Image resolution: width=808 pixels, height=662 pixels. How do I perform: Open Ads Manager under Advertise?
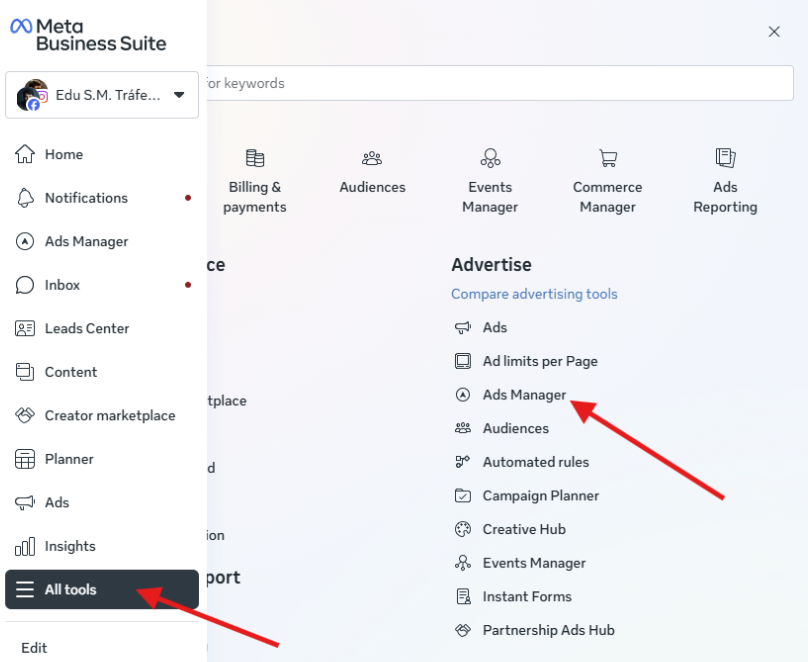(x=524, y=395)
